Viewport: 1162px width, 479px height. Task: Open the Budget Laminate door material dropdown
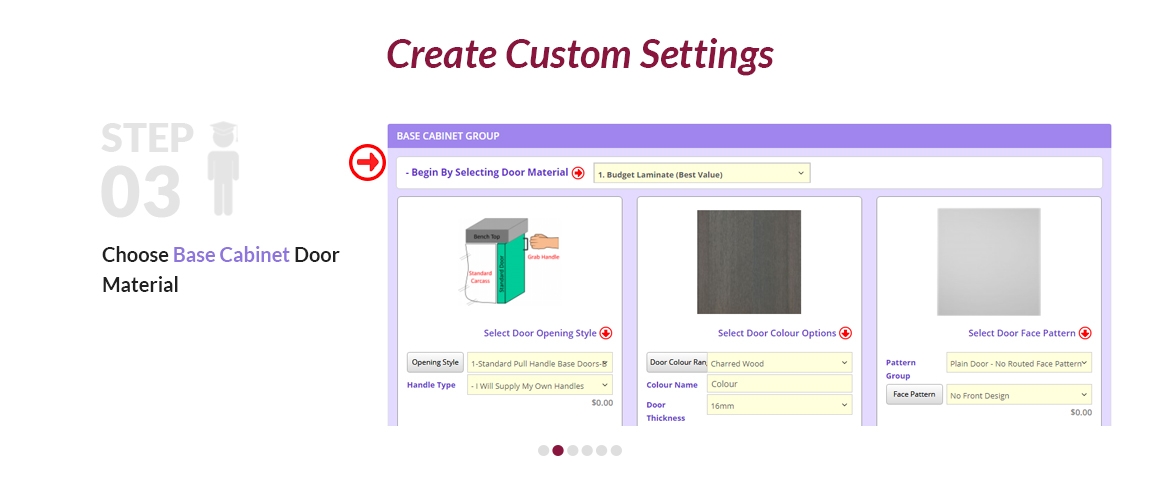[x=701, y=174]
